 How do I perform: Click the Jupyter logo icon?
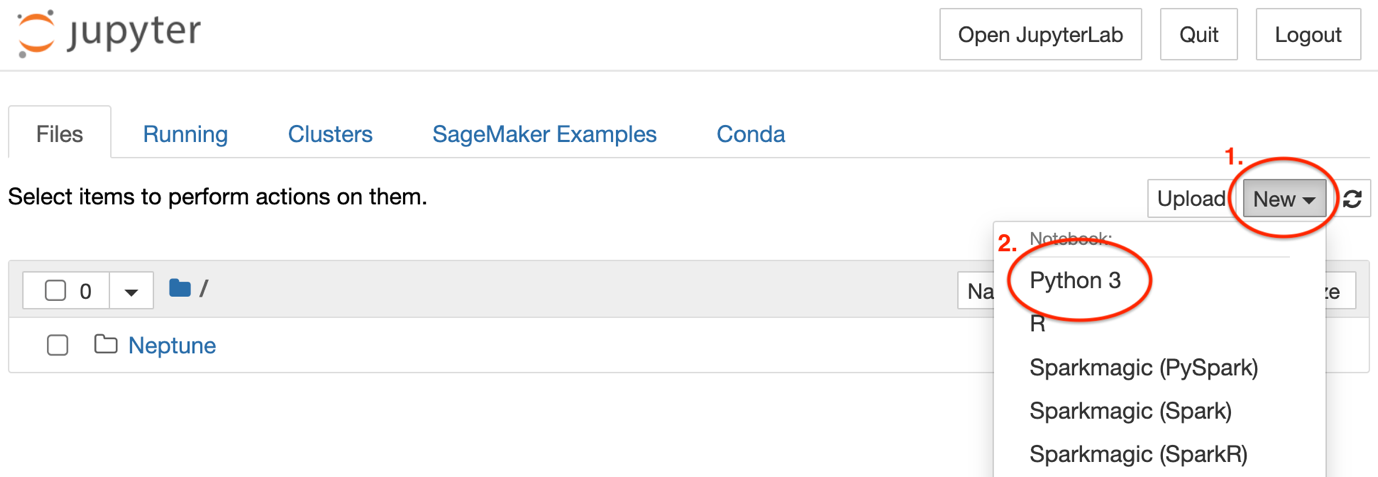[x=36, y=34]
